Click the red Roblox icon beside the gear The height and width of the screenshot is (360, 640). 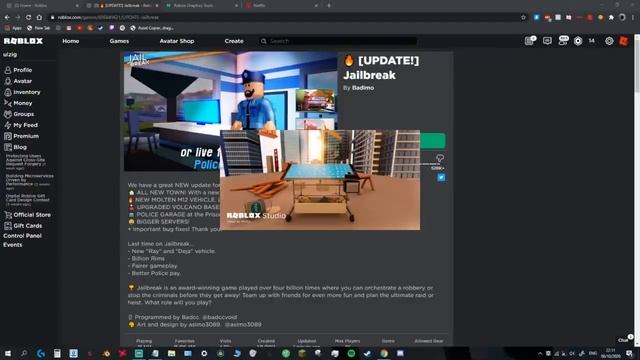click(x=623, y=41)
